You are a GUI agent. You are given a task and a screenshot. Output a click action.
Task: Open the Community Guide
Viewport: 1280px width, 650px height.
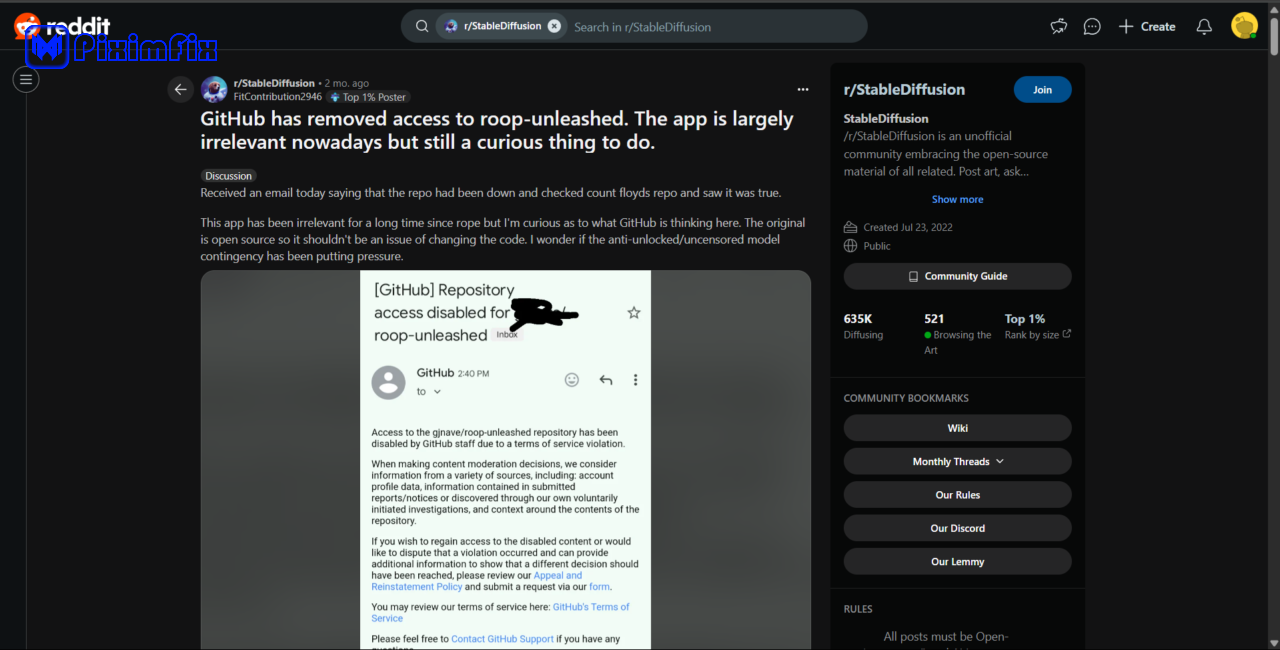coord(957,276)
